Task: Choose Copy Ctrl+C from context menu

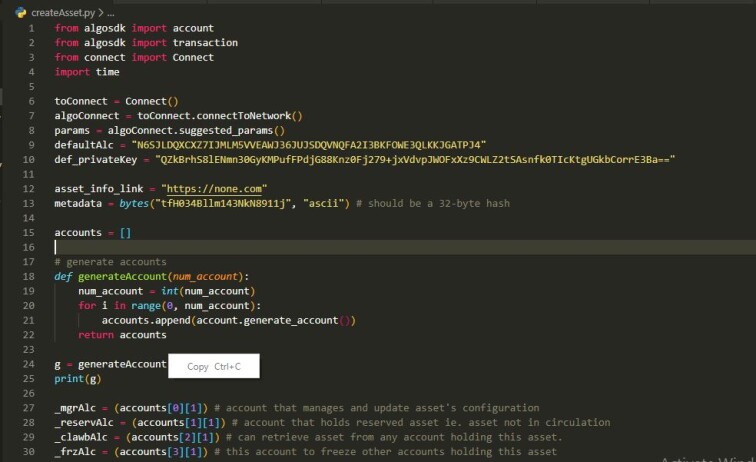Action: click(x=214, y=367)
